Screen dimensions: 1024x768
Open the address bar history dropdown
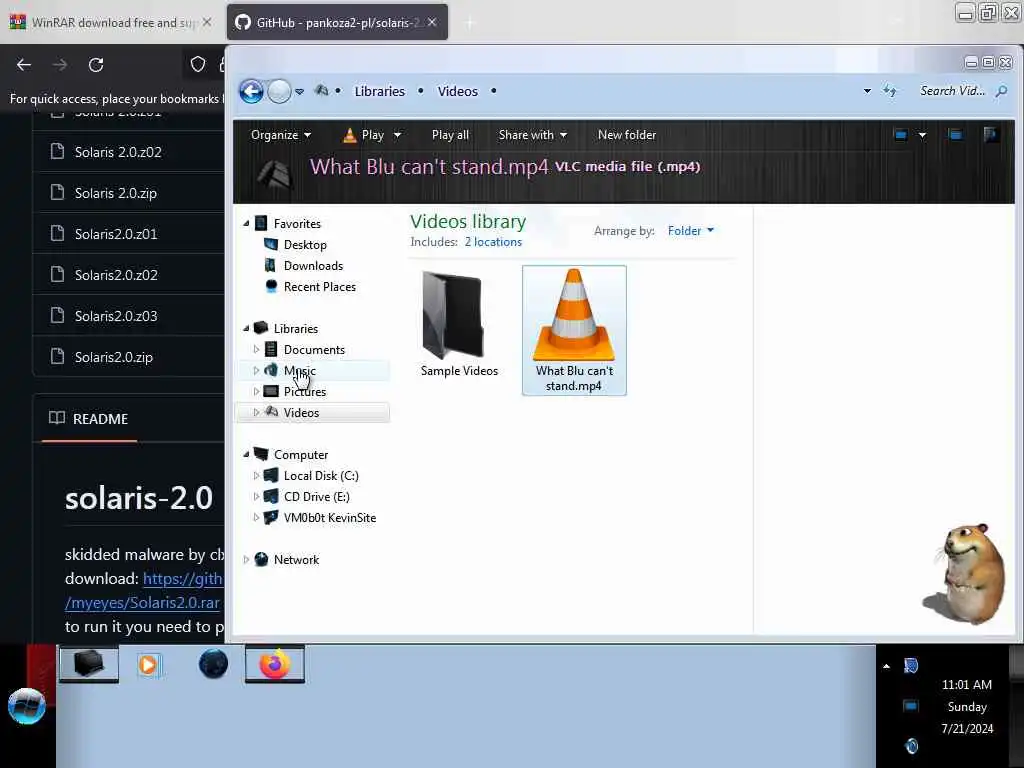(867, 91)
